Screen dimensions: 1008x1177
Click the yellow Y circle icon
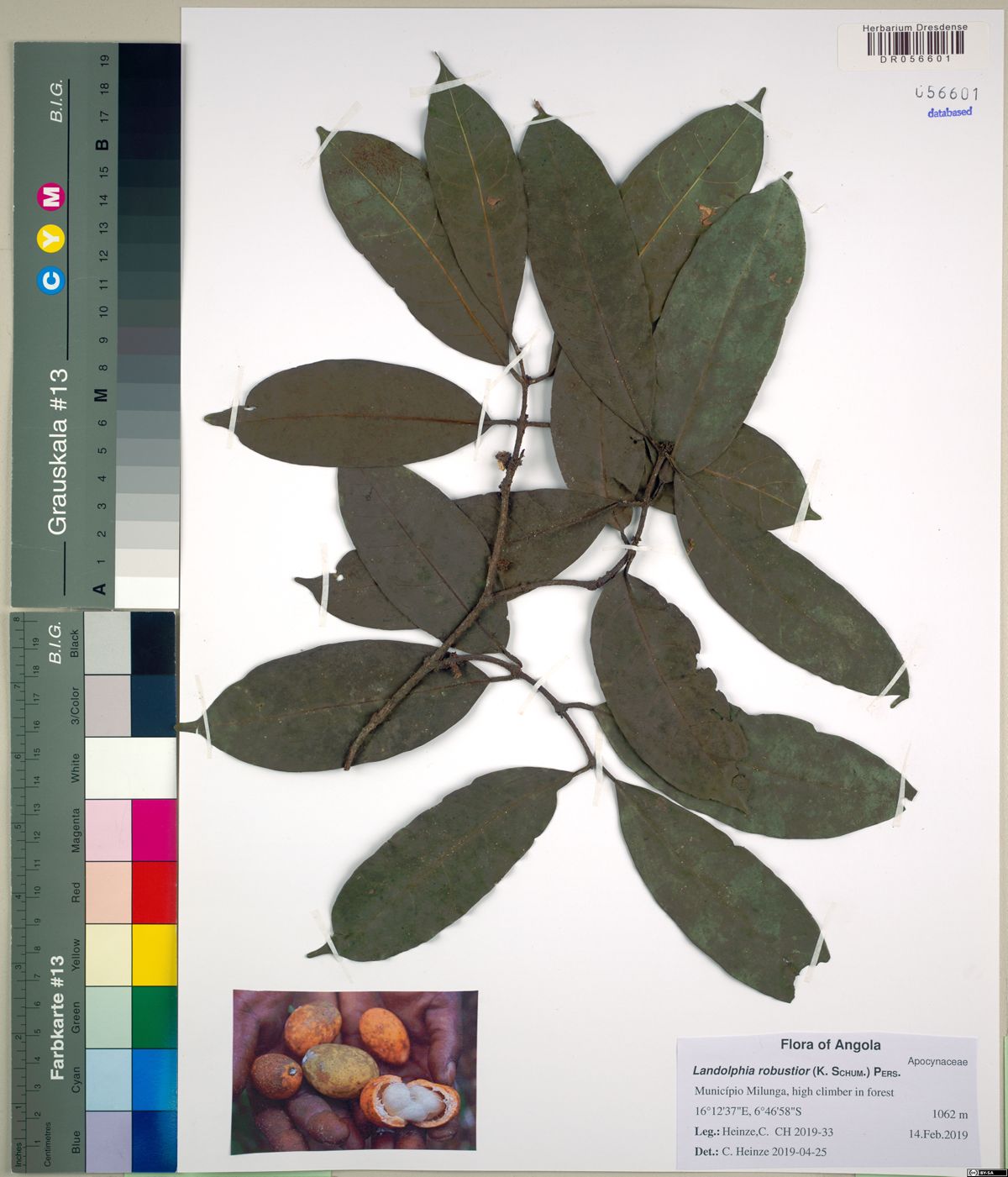tap(52, 239)
